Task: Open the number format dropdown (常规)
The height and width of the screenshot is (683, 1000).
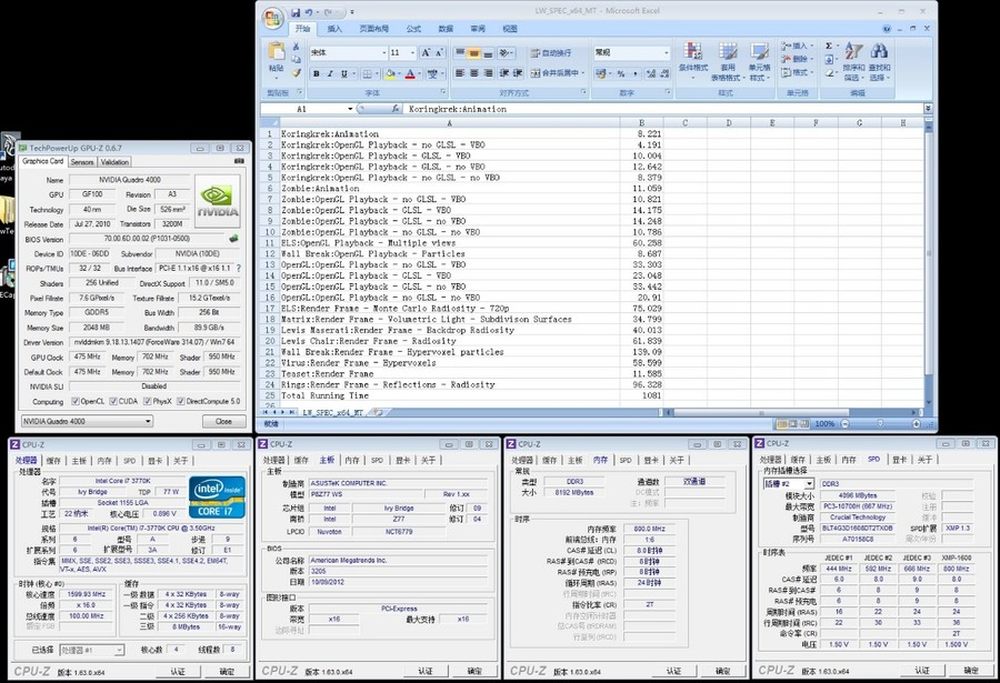Action: click(x=666, y=53)
